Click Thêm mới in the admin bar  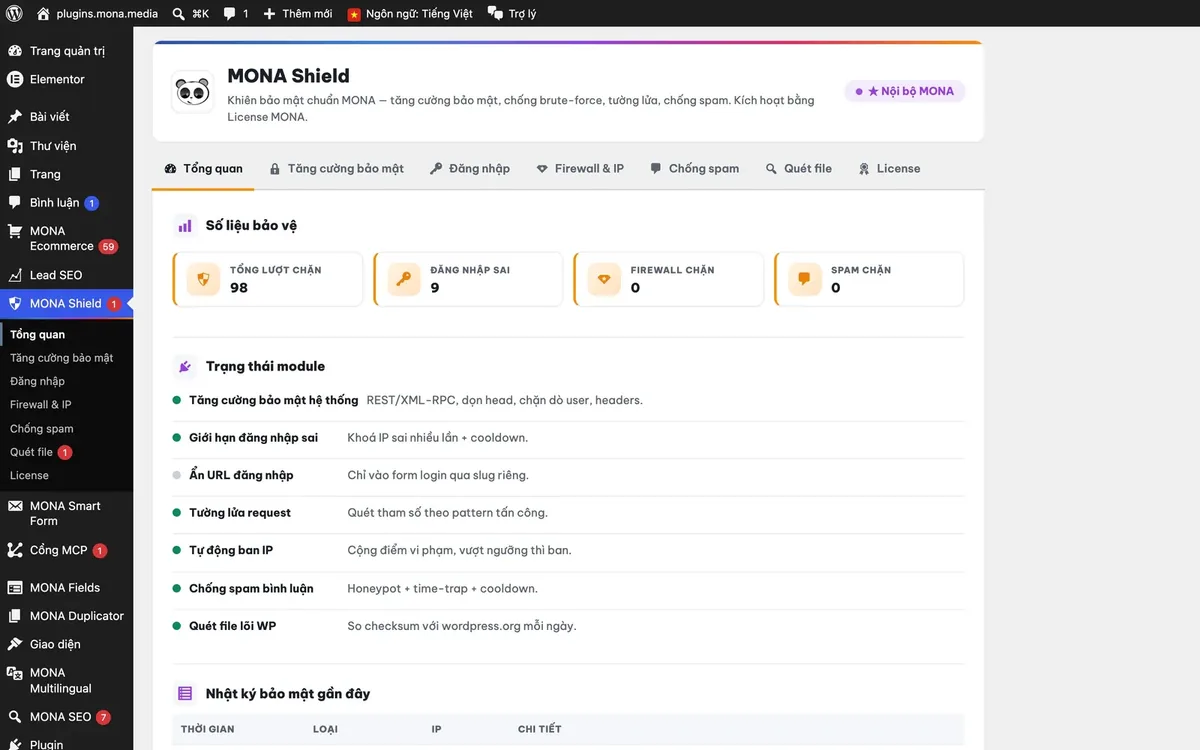point(297,14)
